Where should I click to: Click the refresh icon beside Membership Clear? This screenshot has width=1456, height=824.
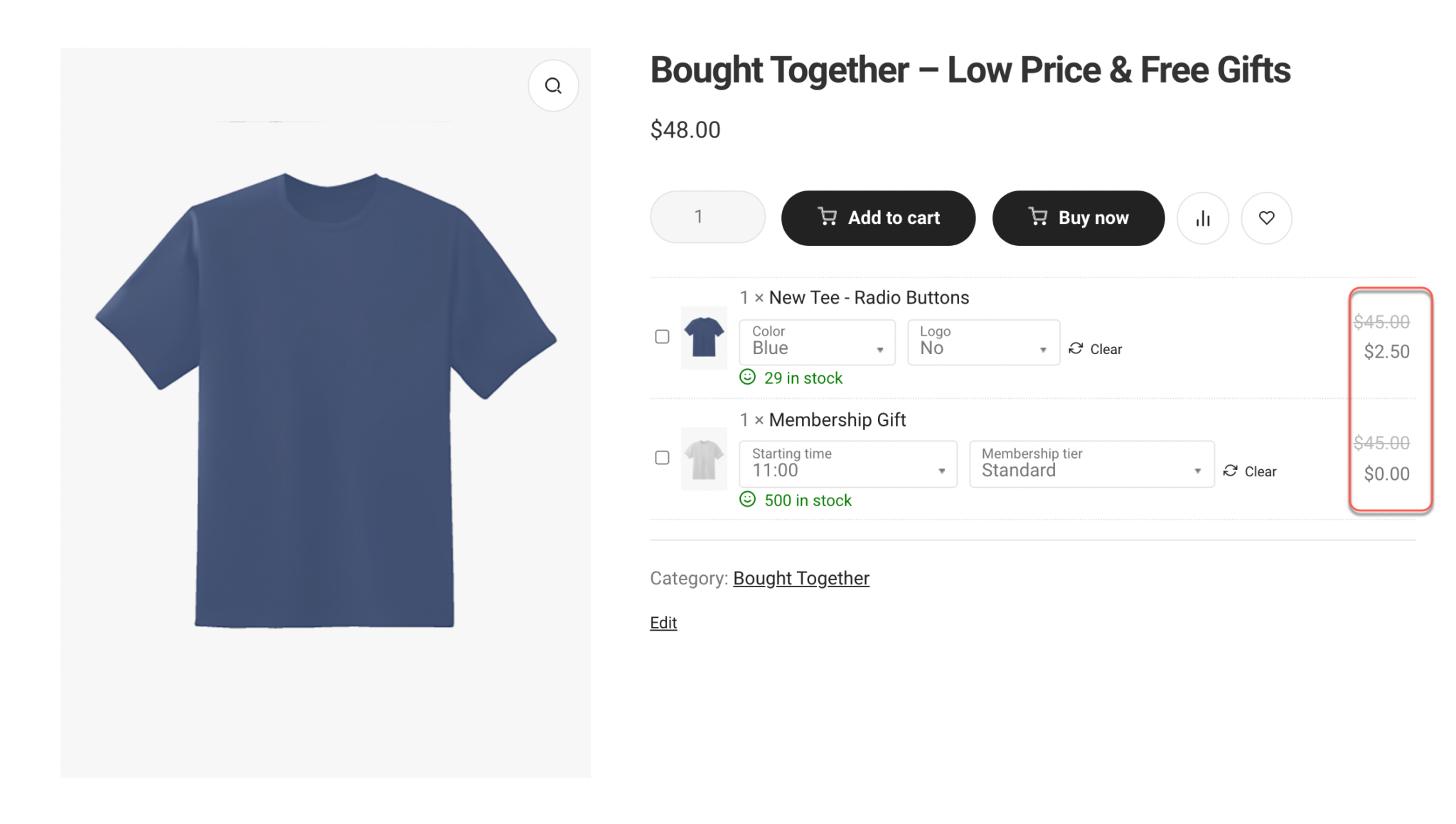(x=1230, y=471)
